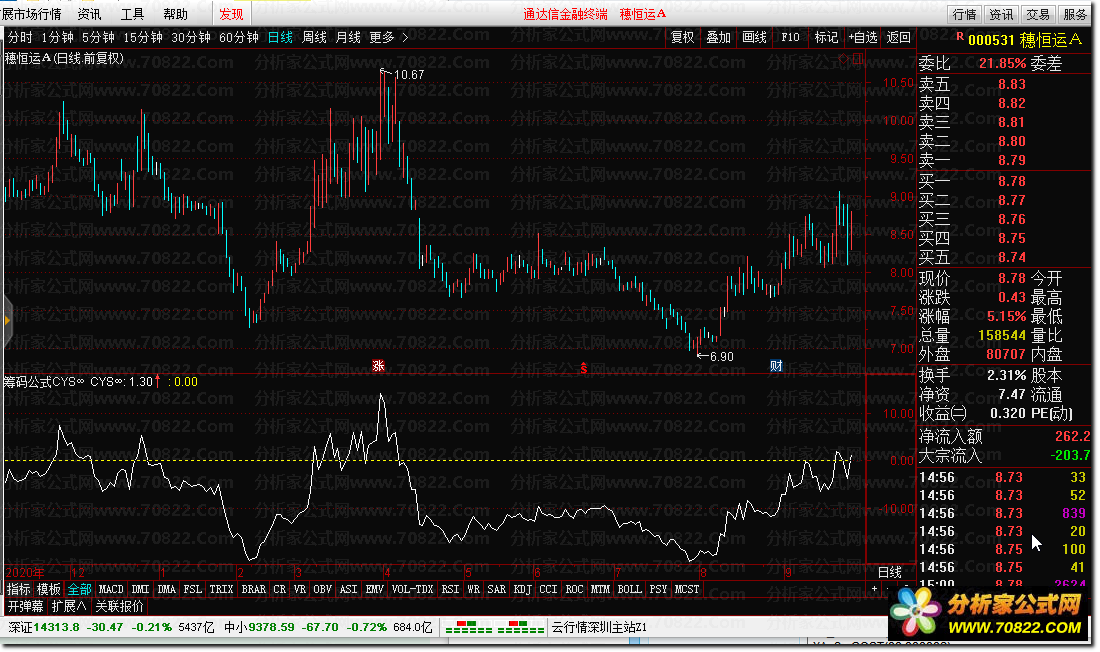Click the red square icon above the chart

(x=858, y=58)
